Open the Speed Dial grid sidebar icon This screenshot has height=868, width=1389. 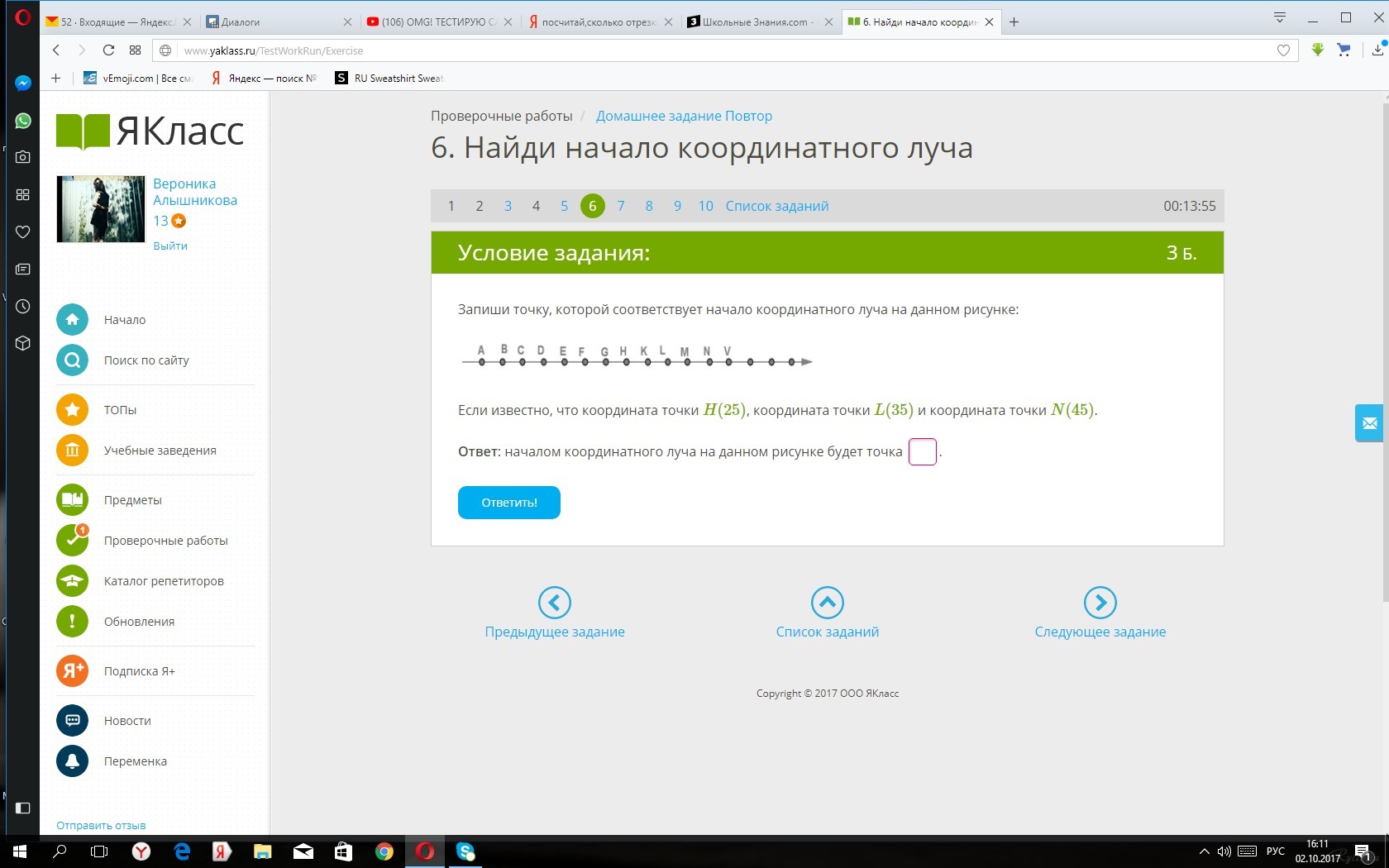tap(23, 194)
